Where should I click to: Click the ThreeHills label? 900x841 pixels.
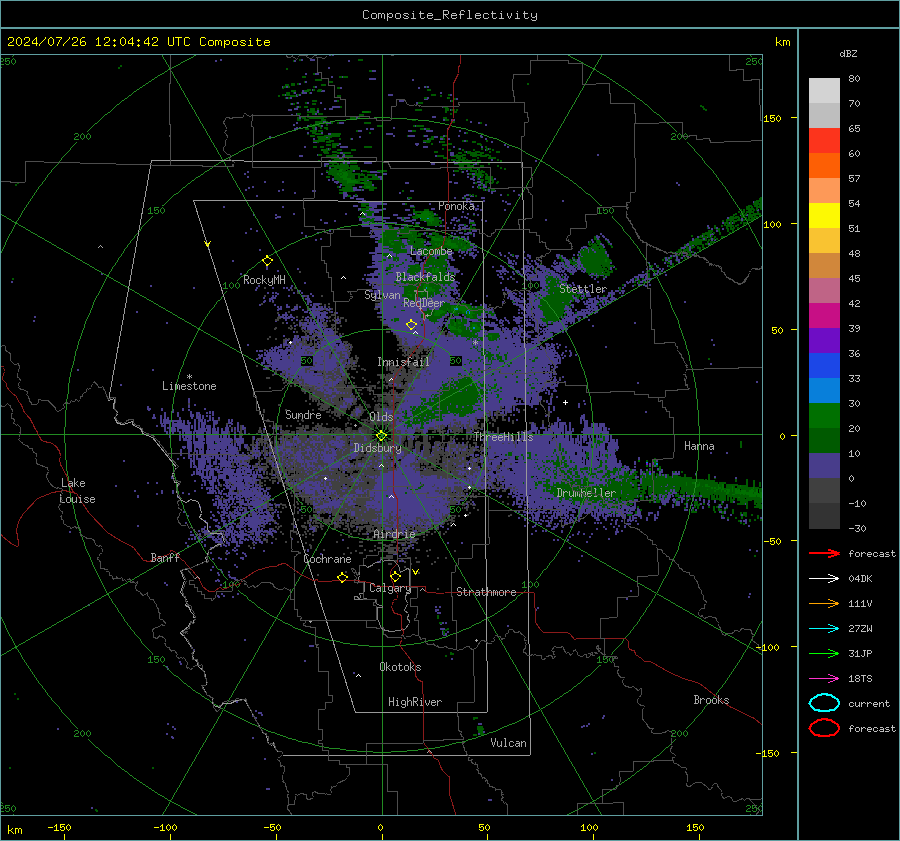pos(503,437)
